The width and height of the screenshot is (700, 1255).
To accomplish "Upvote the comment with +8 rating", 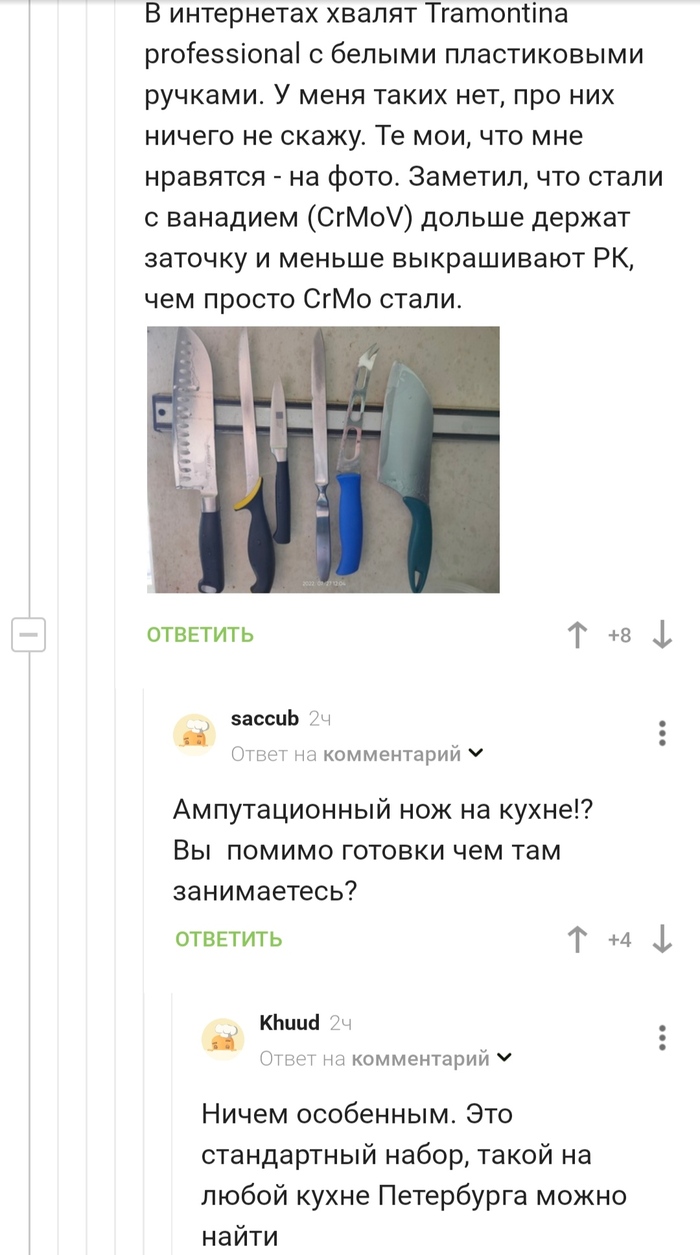I will click(x=577, y=635).
